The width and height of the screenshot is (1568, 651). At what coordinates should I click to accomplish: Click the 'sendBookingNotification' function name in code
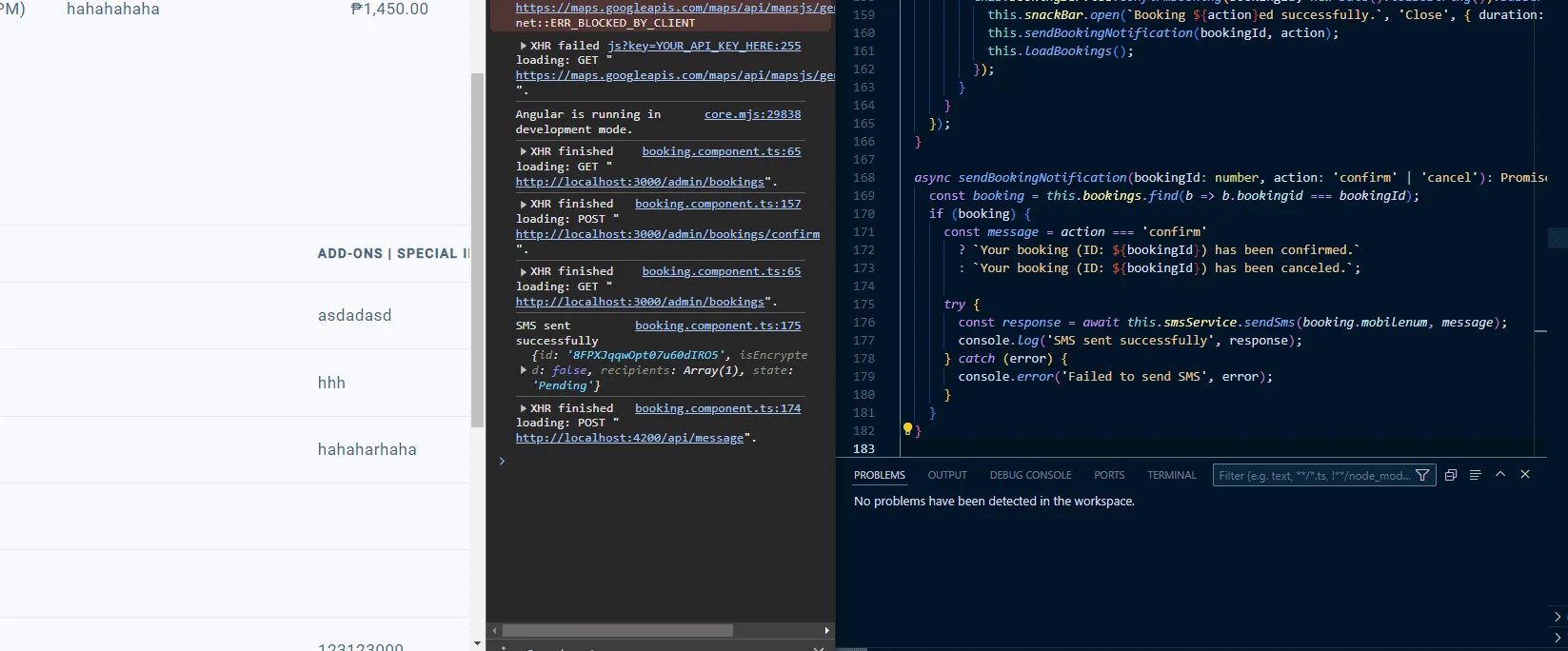pos(1042,177)
